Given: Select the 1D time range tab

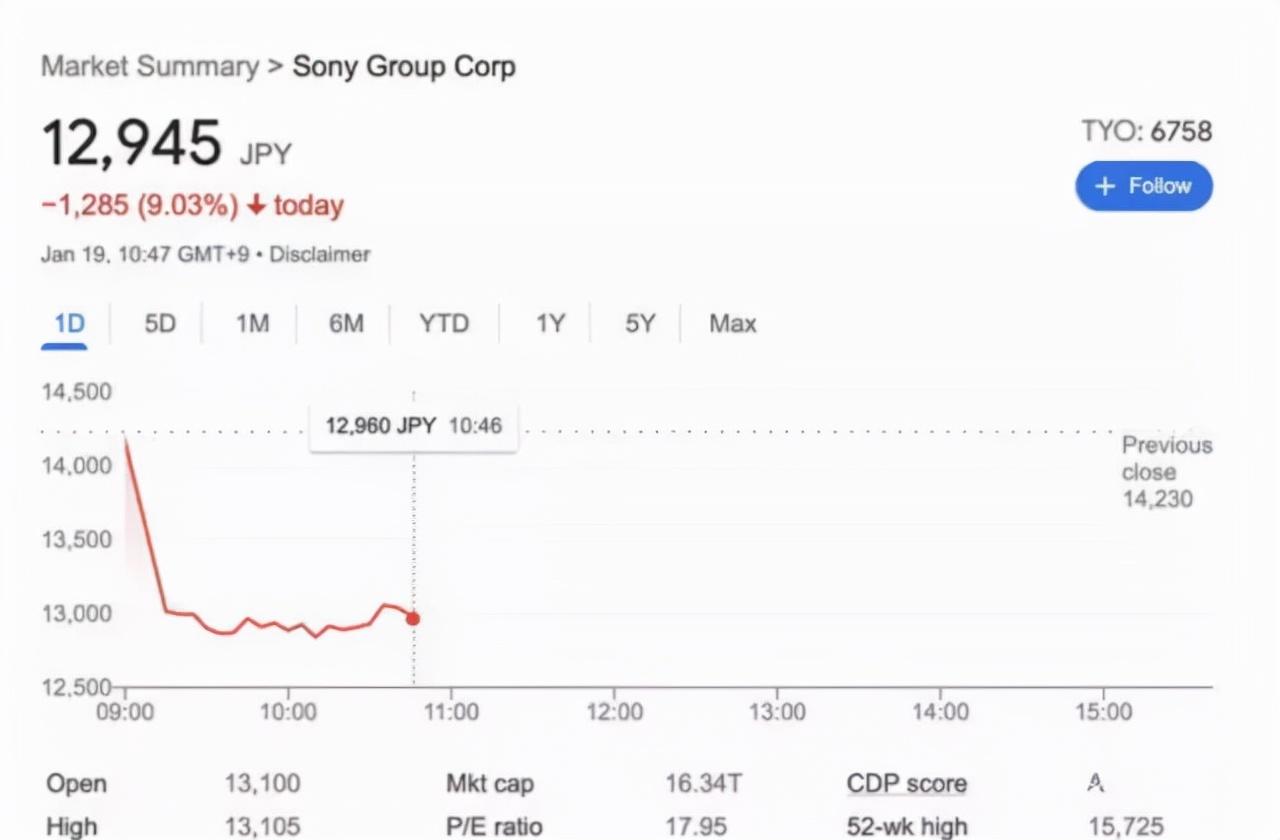Looking at the screenshot, I should [69, 324].
